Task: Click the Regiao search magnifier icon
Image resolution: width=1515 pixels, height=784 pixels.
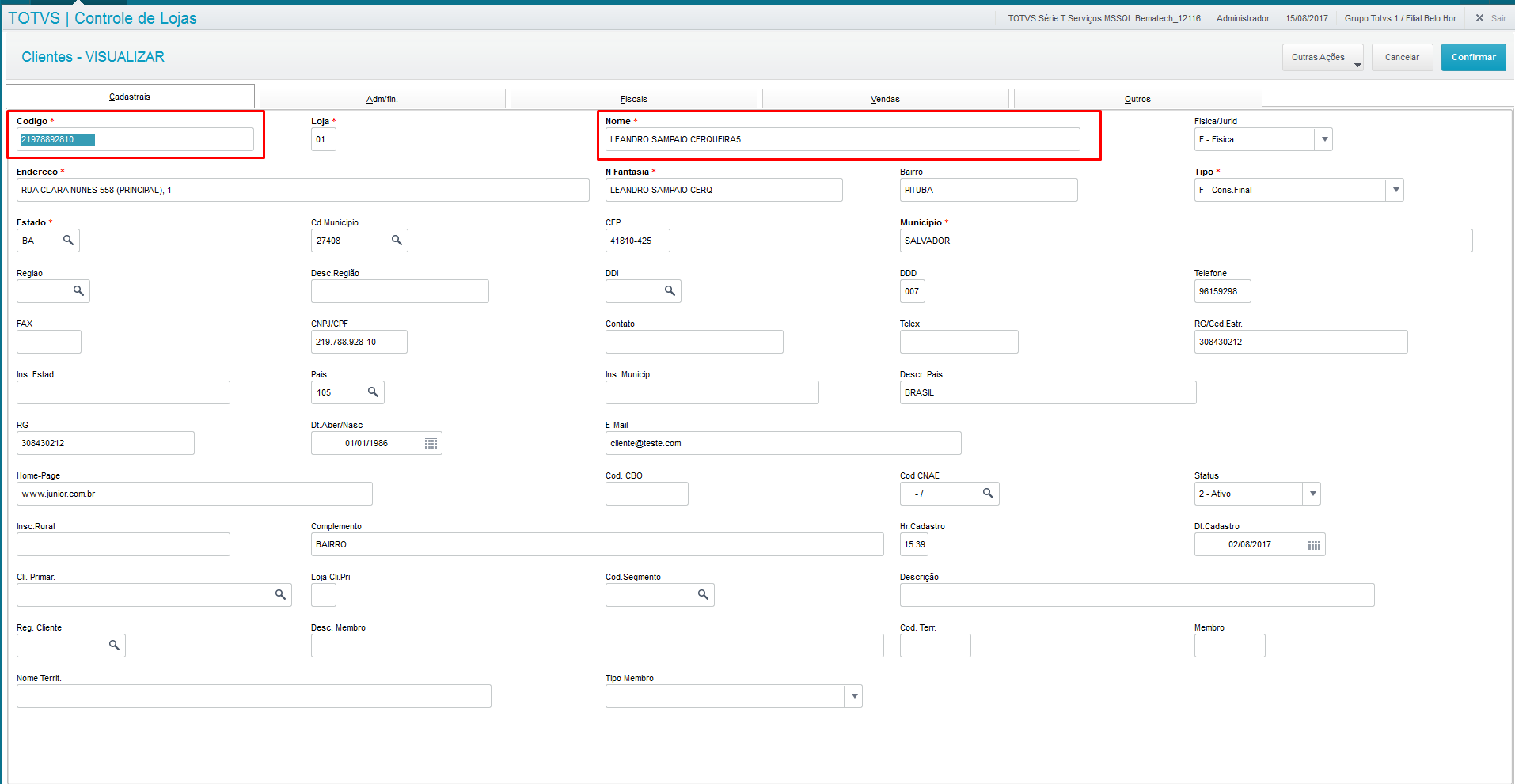Action: click(x=78, y=291)
